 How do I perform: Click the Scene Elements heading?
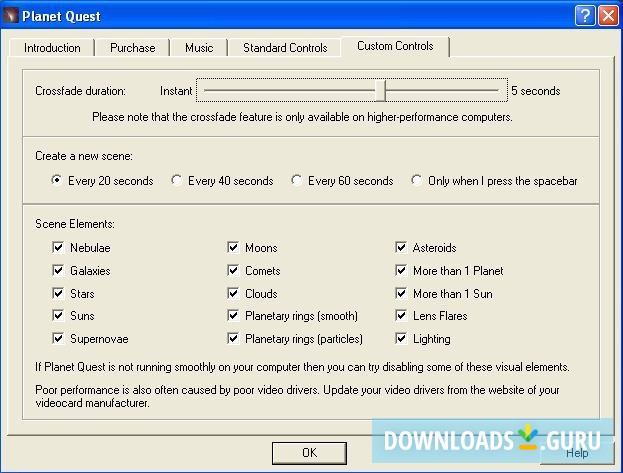point(75,224)
